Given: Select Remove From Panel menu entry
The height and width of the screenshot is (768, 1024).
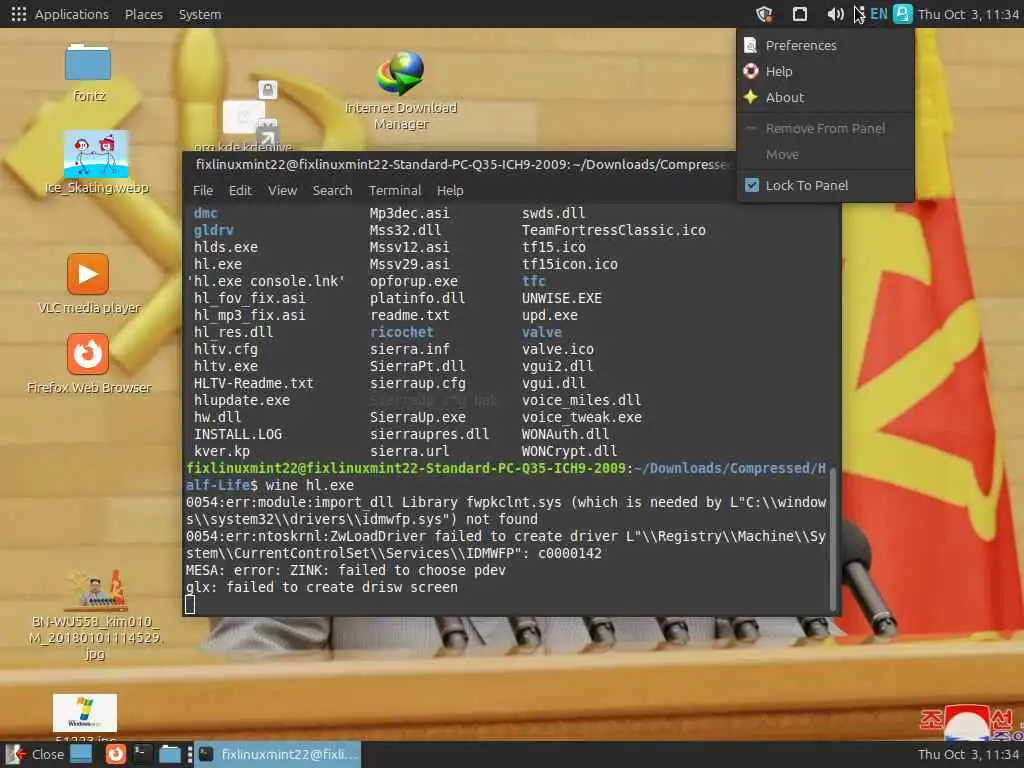Looking at the screenshot, I should 825,129.
